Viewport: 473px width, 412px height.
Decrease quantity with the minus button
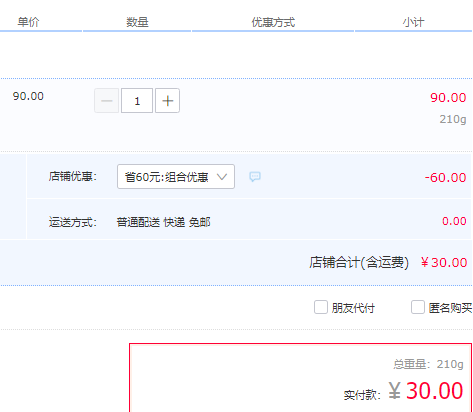(x=107, y=101)
